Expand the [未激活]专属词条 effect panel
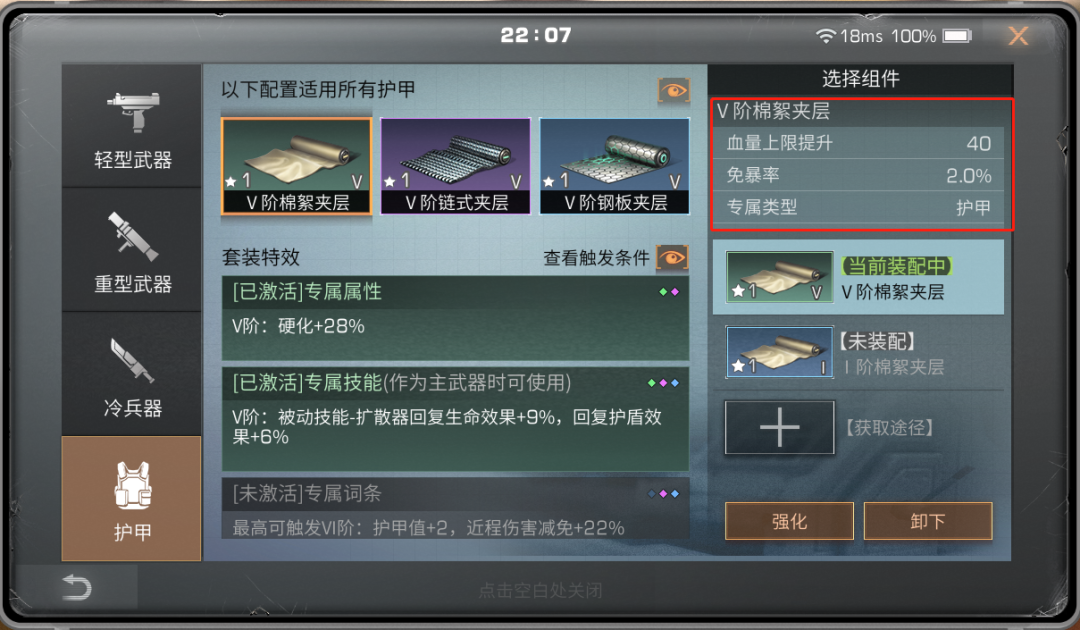Viewport: 1080px width, 630px height. (455, 508)
